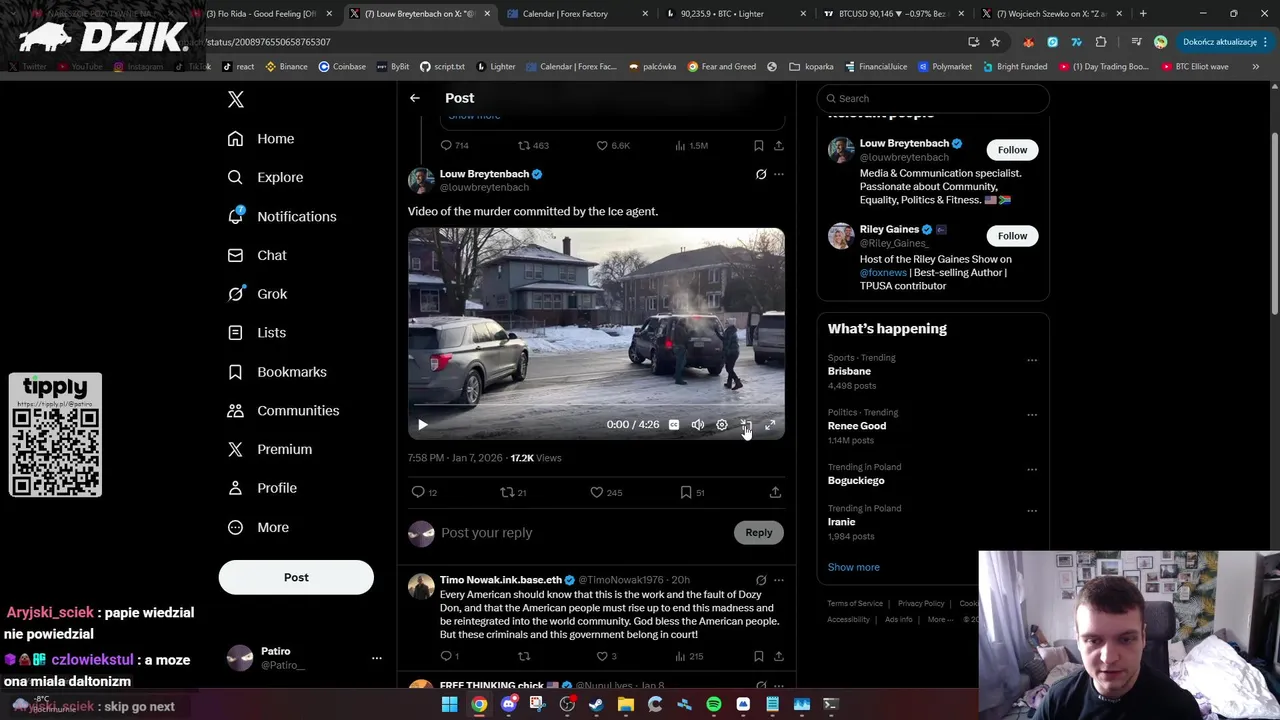Open three-dot menu on Timo Nowak's reply
Screen dimensions: 1280x720
pos(779,580)
